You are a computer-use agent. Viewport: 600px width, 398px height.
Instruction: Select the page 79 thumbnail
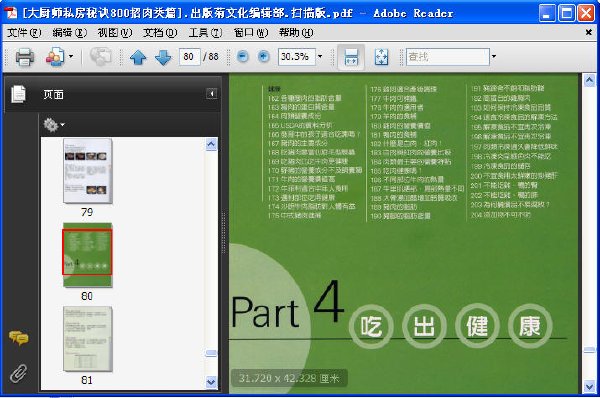pyautogui.click(x=88, y=171)
